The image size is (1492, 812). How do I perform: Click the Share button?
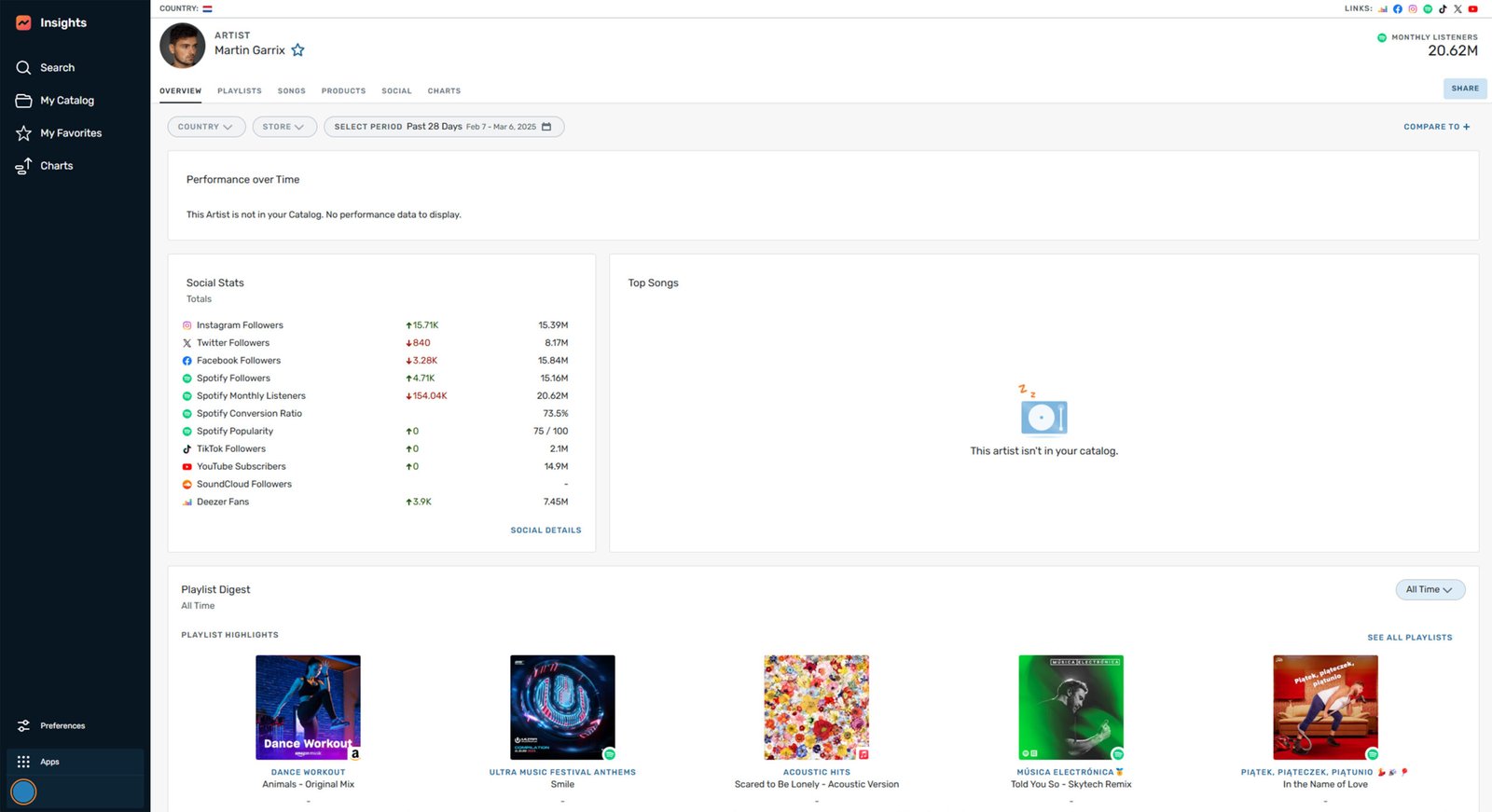pyautogui.click(x=1464, y=89)
